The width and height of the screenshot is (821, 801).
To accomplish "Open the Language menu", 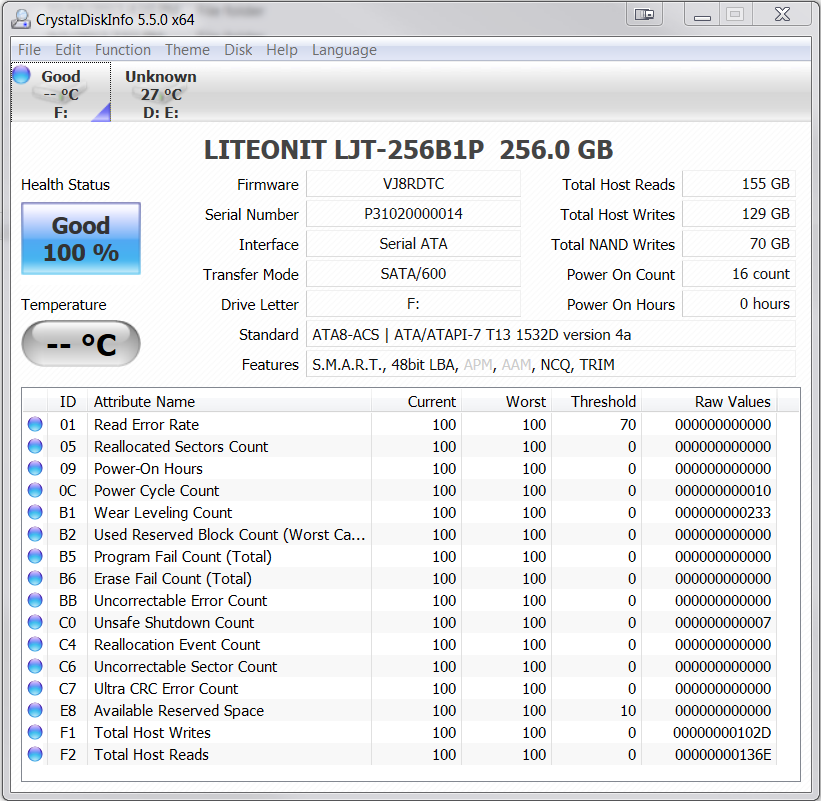I will click(x=344, y=50).
